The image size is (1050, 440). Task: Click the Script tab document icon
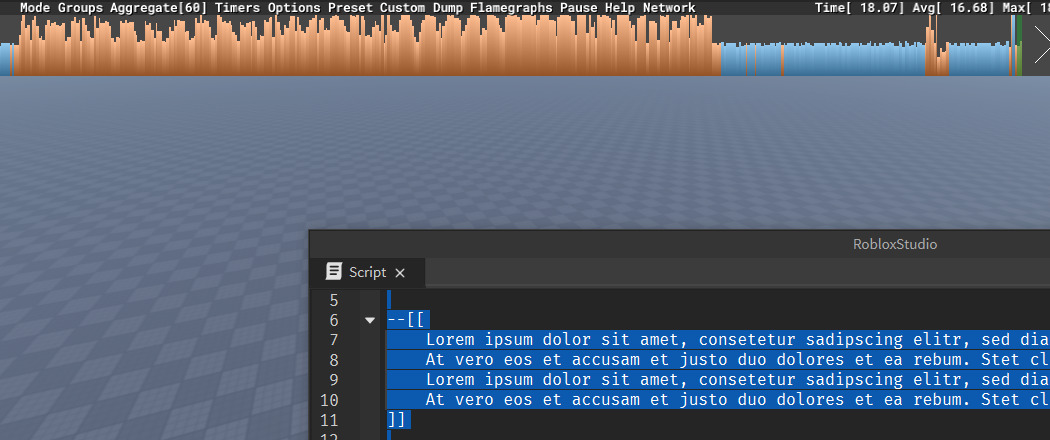click(x=333, y=271)
